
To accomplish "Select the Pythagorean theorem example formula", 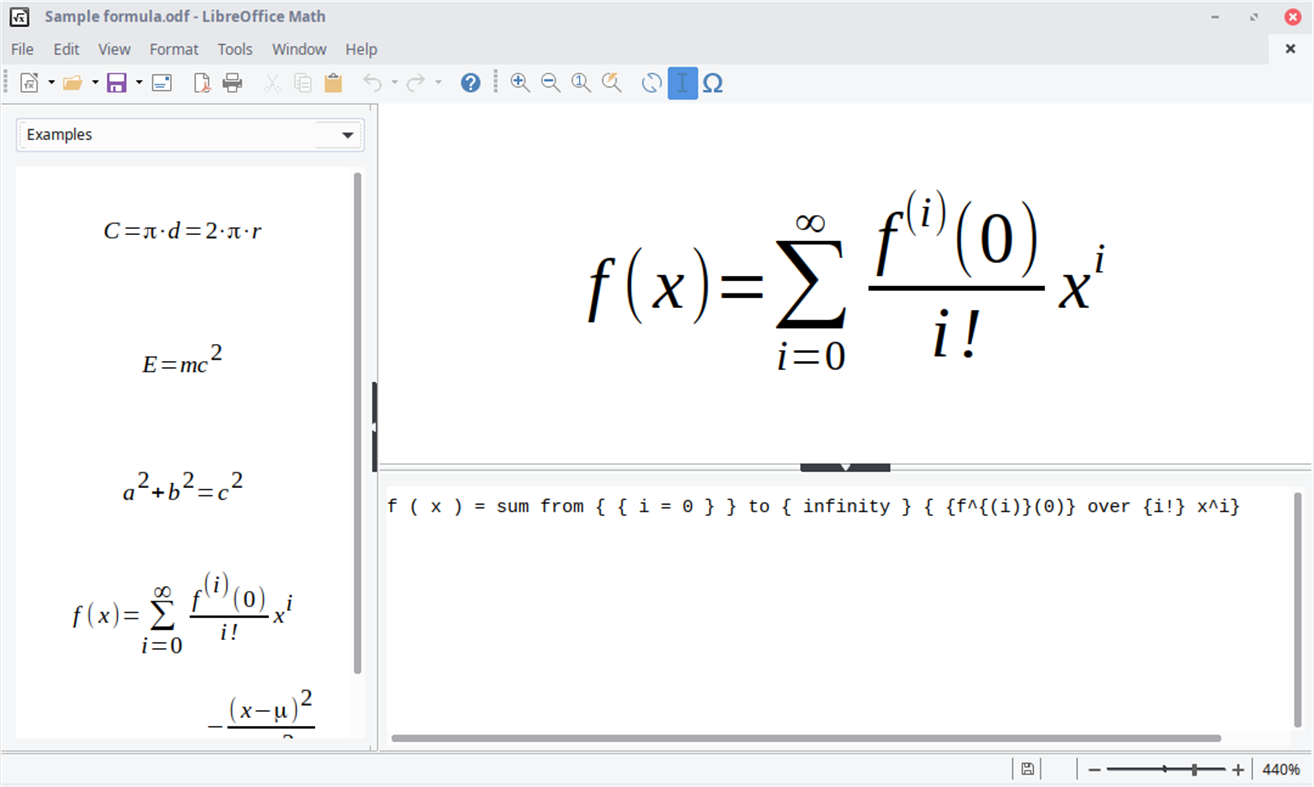I will click(184, 489).
